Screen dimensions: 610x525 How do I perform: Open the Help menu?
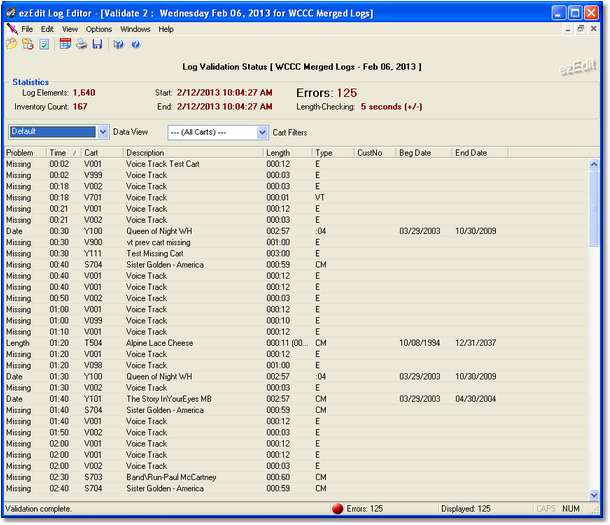click(166, 29)
